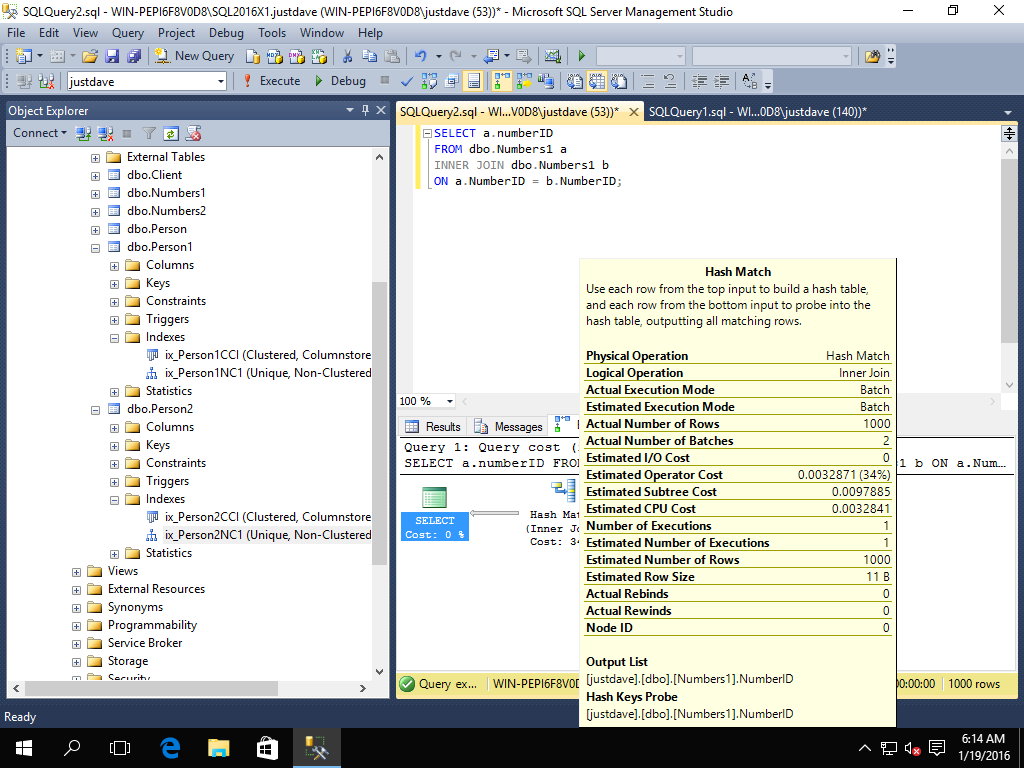Viewport: 1024px width, 768px height.
Task: Click the Execute query button
Action: click(x=271, y=81)
